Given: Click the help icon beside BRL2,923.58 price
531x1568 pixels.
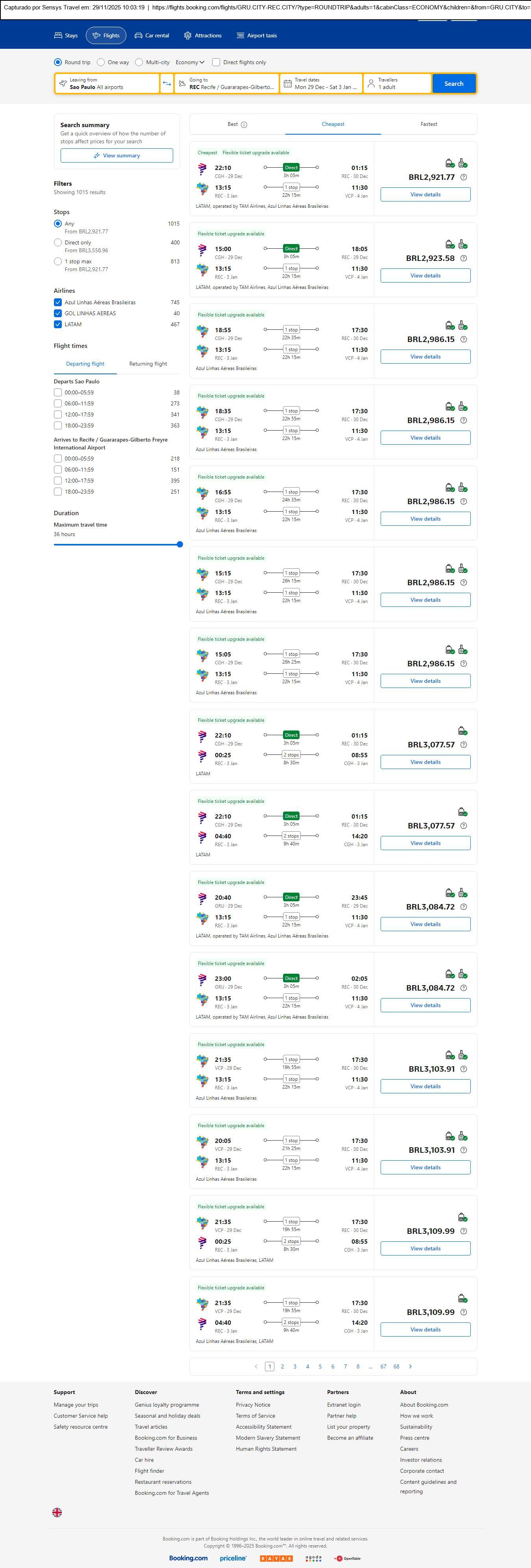Looking at the screenshot, I should point(463,258).
